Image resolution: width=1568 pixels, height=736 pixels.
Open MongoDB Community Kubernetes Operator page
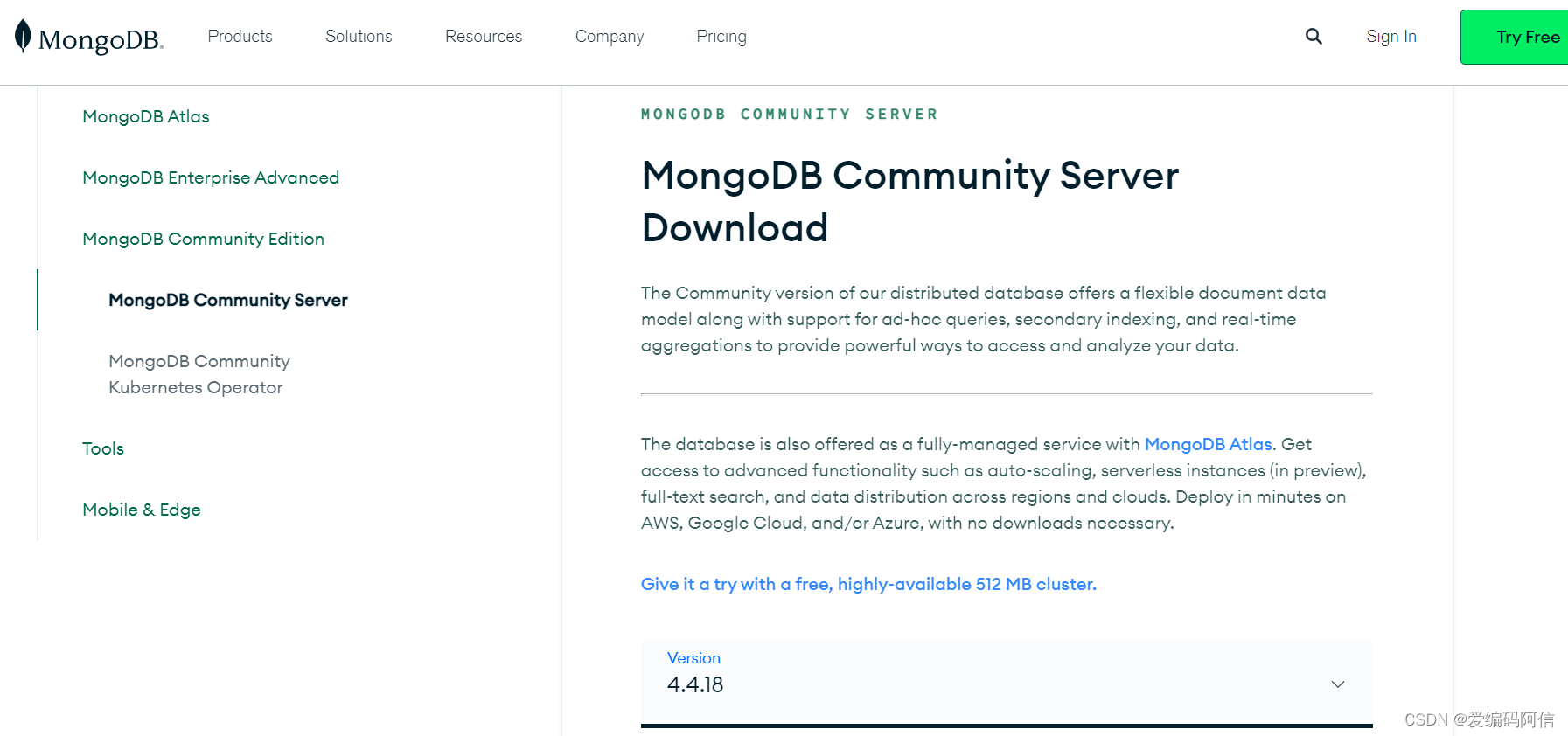pos(199,374)
